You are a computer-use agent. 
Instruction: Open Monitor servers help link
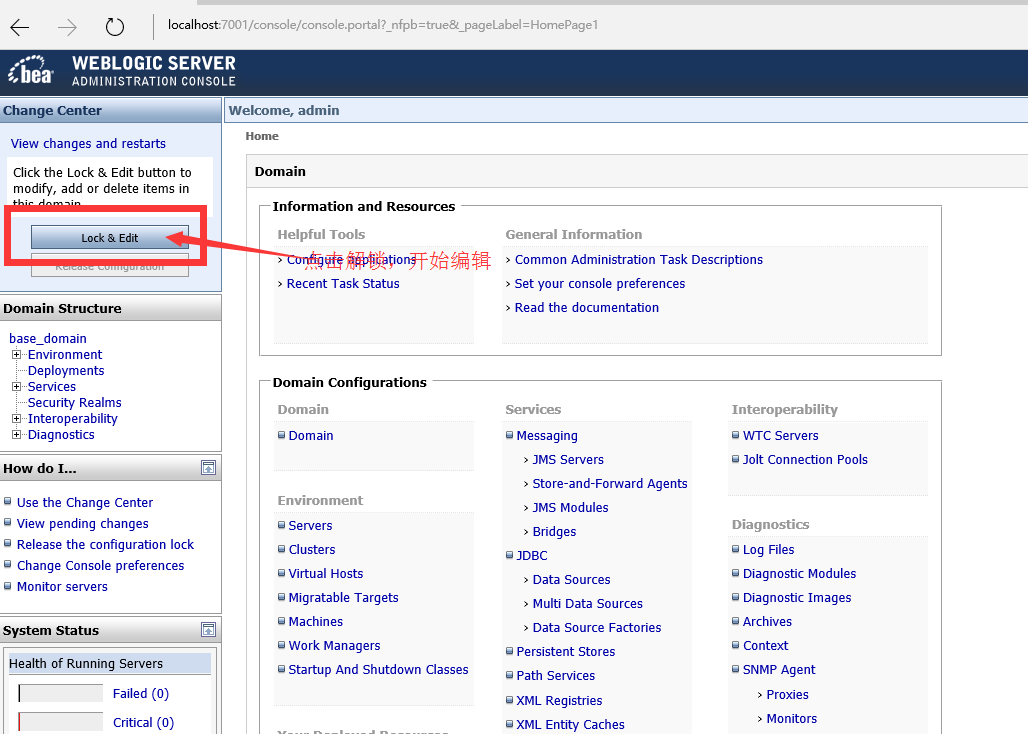pos(62,587)
